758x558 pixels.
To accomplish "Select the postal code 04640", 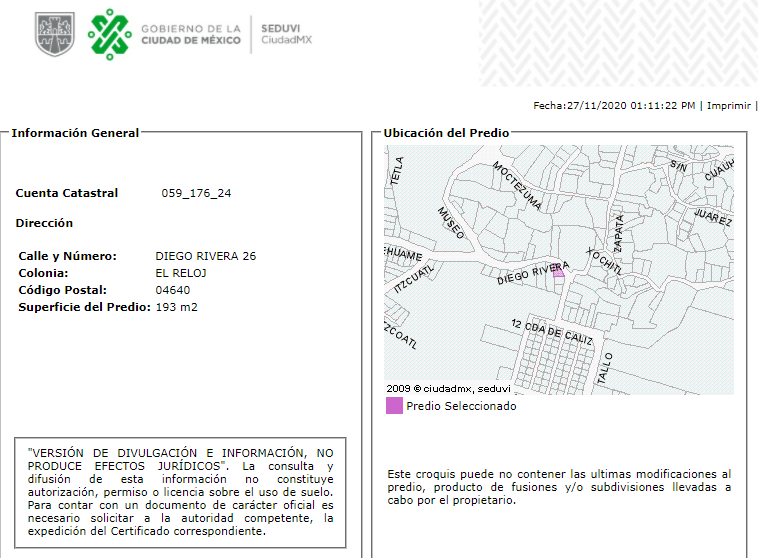I will (173, 290).
